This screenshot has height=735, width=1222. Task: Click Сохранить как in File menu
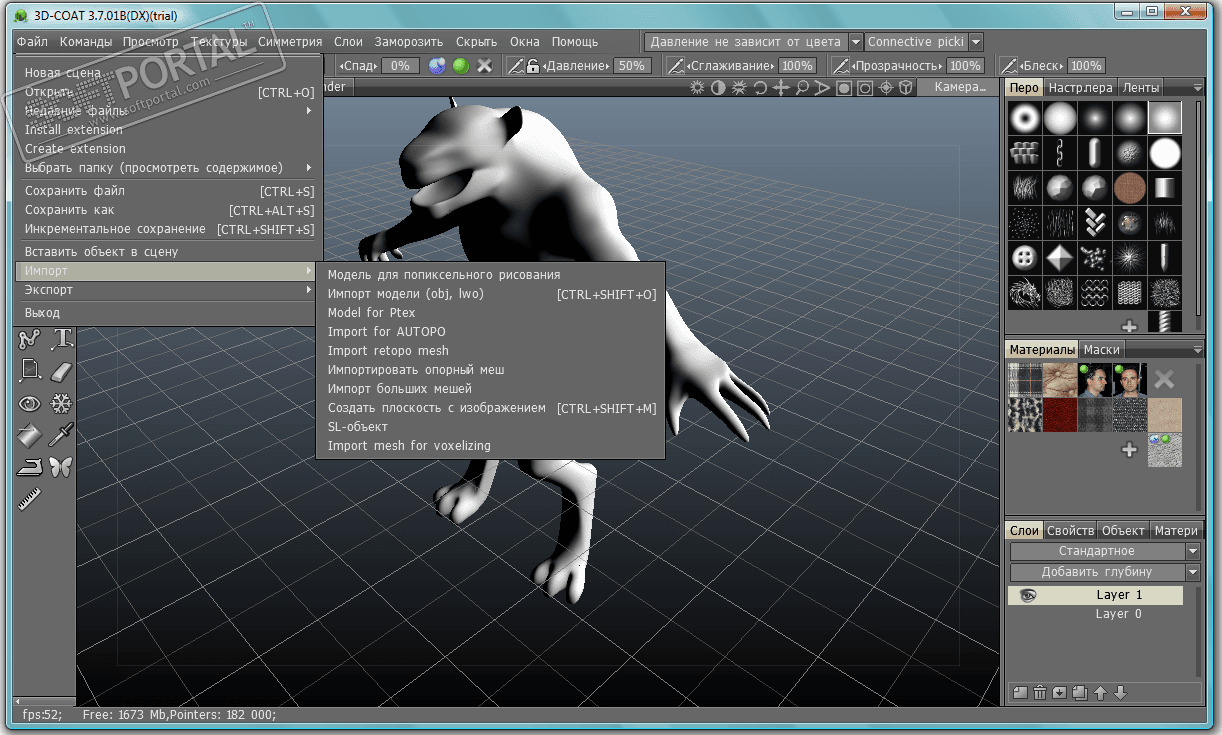[70, 210]
